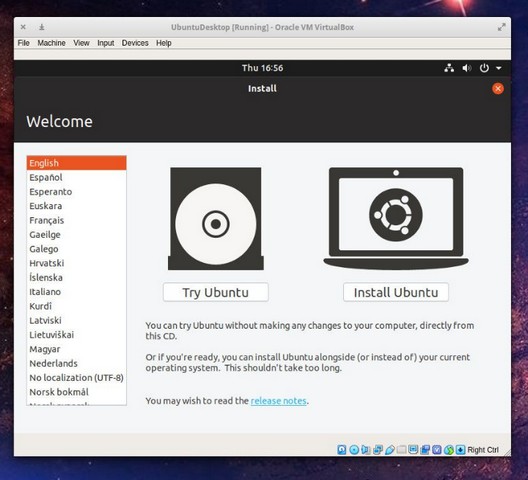Viewport: 528px width, 480px height.
Task: Select English in the language list
Action: coord(76,163)
